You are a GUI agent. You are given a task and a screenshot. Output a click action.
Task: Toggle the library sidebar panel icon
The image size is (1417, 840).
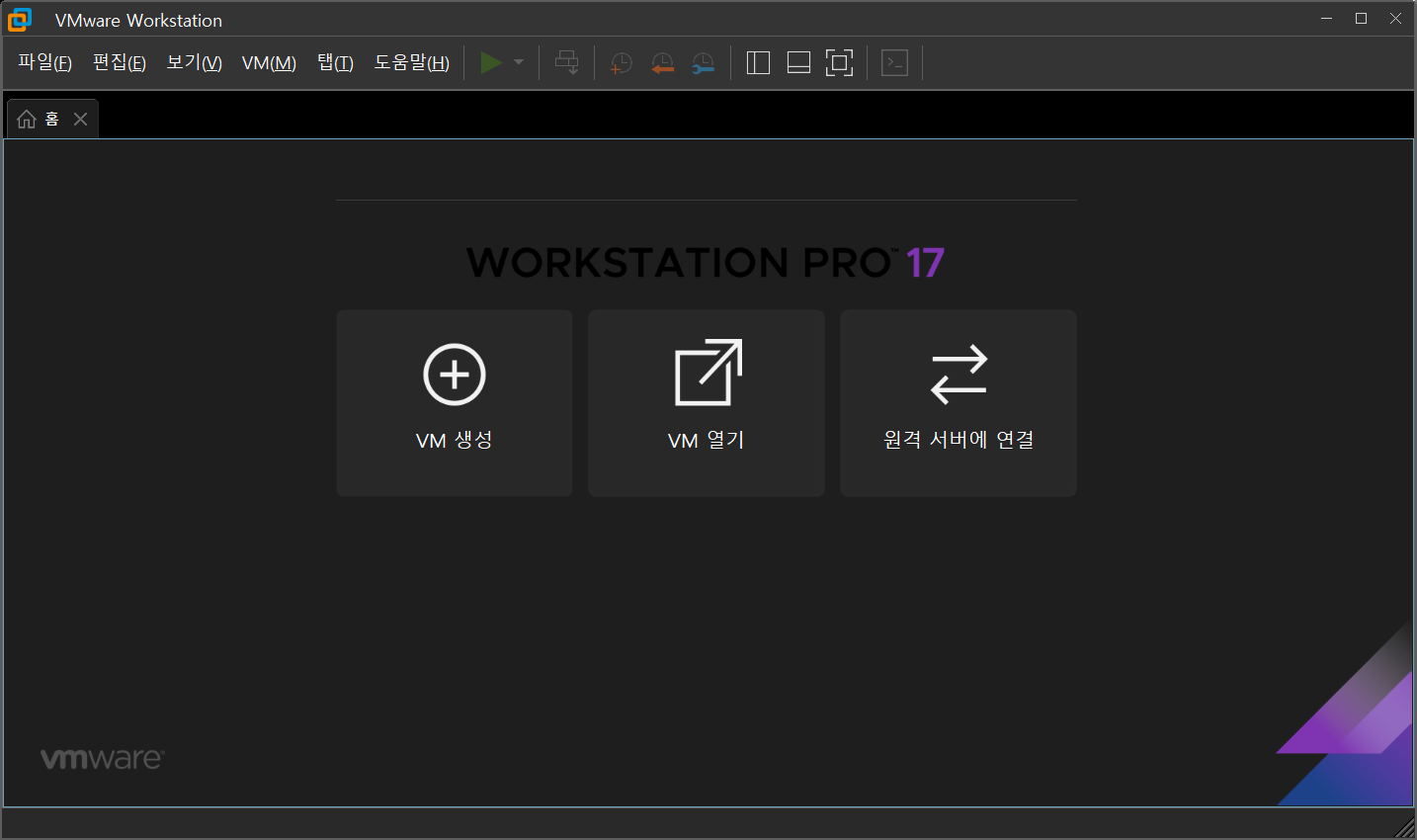(758, 63)
